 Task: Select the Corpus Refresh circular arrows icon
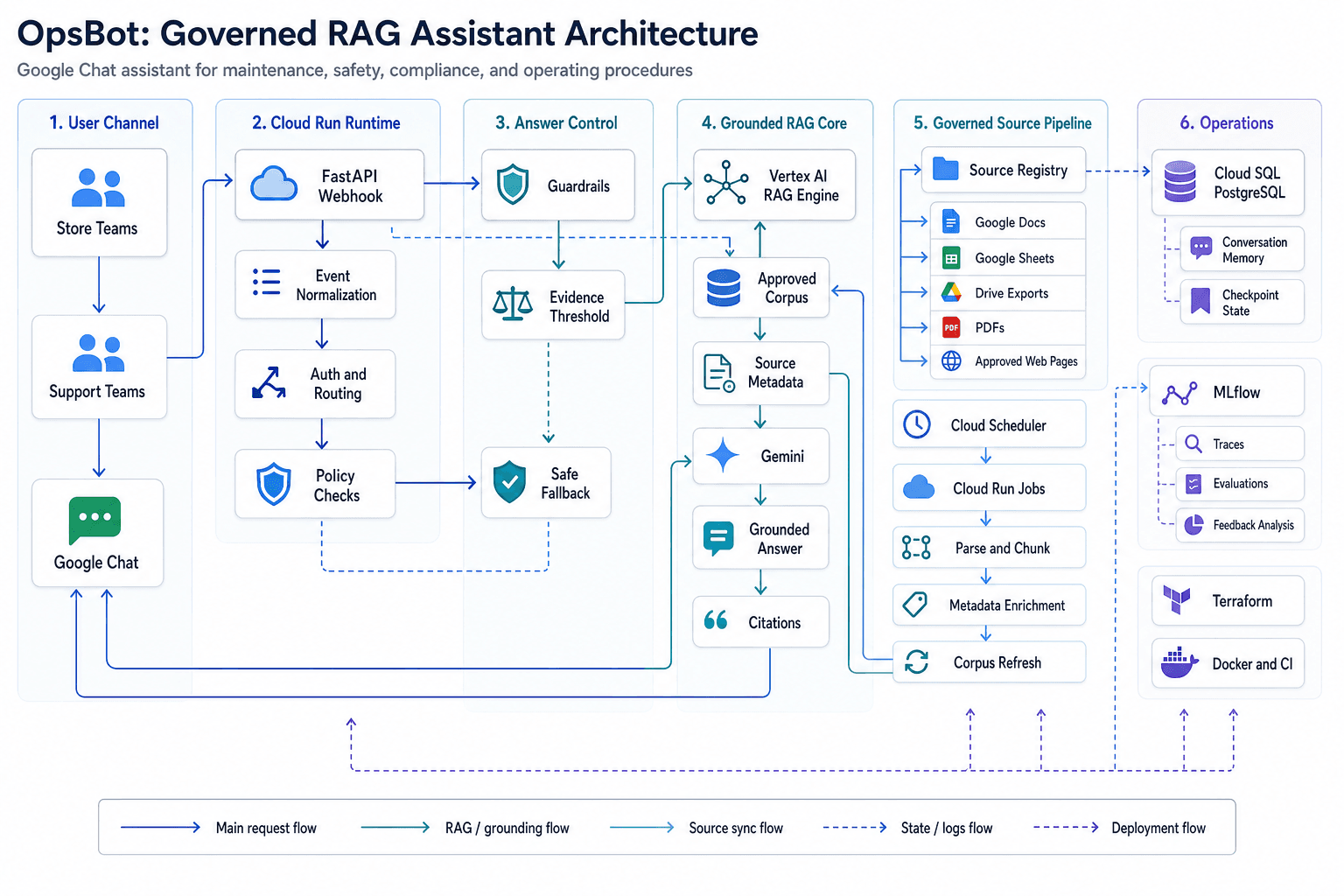917,661
